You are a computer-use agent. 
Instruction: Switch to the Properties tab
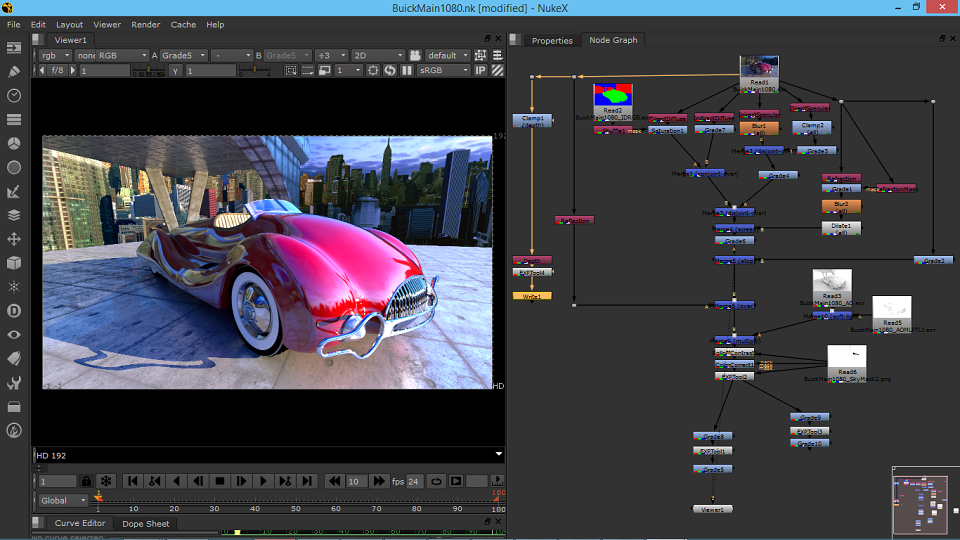[x=552, y=40]
